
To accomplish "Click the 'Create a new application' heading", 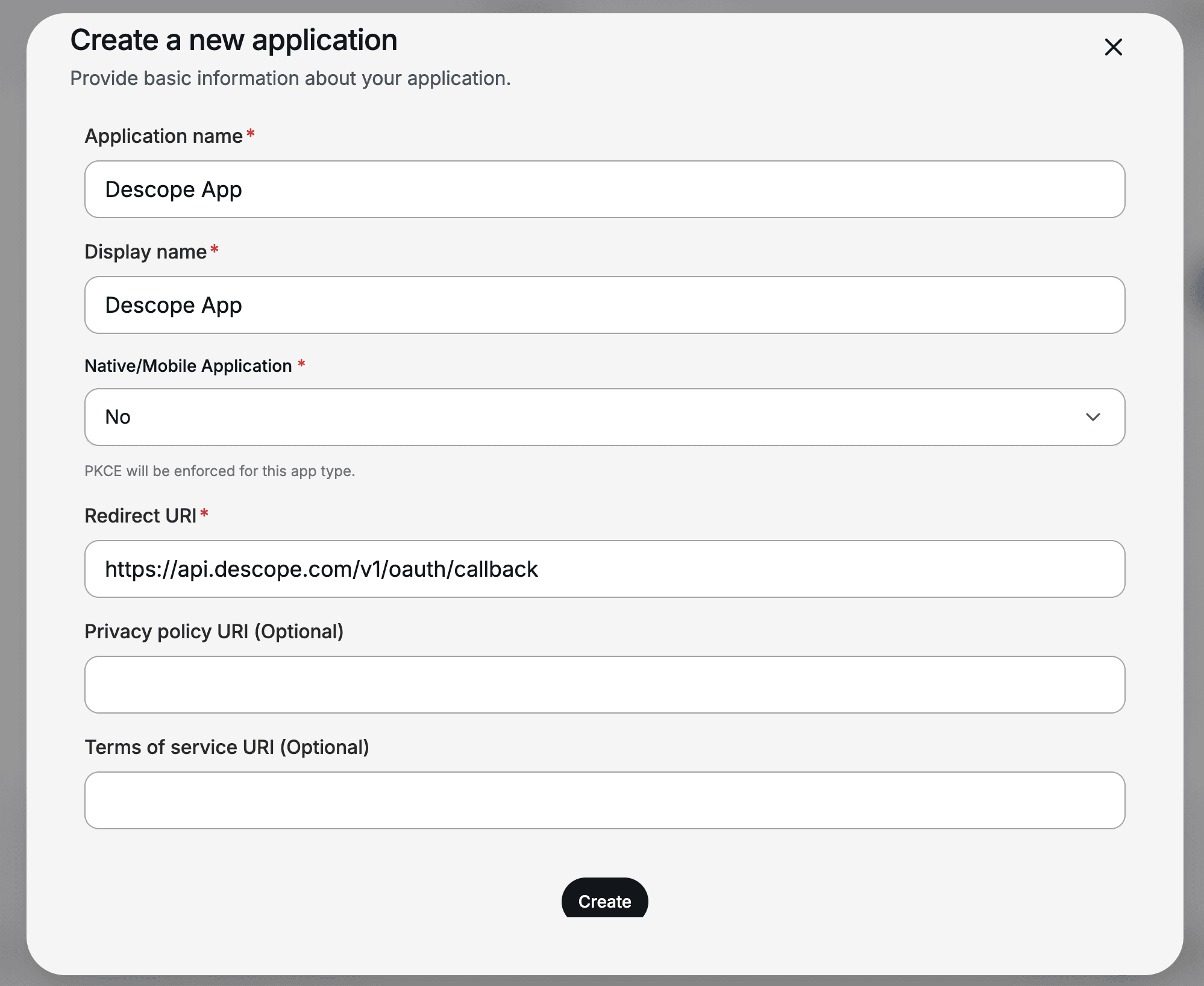I will pos(234,40).
